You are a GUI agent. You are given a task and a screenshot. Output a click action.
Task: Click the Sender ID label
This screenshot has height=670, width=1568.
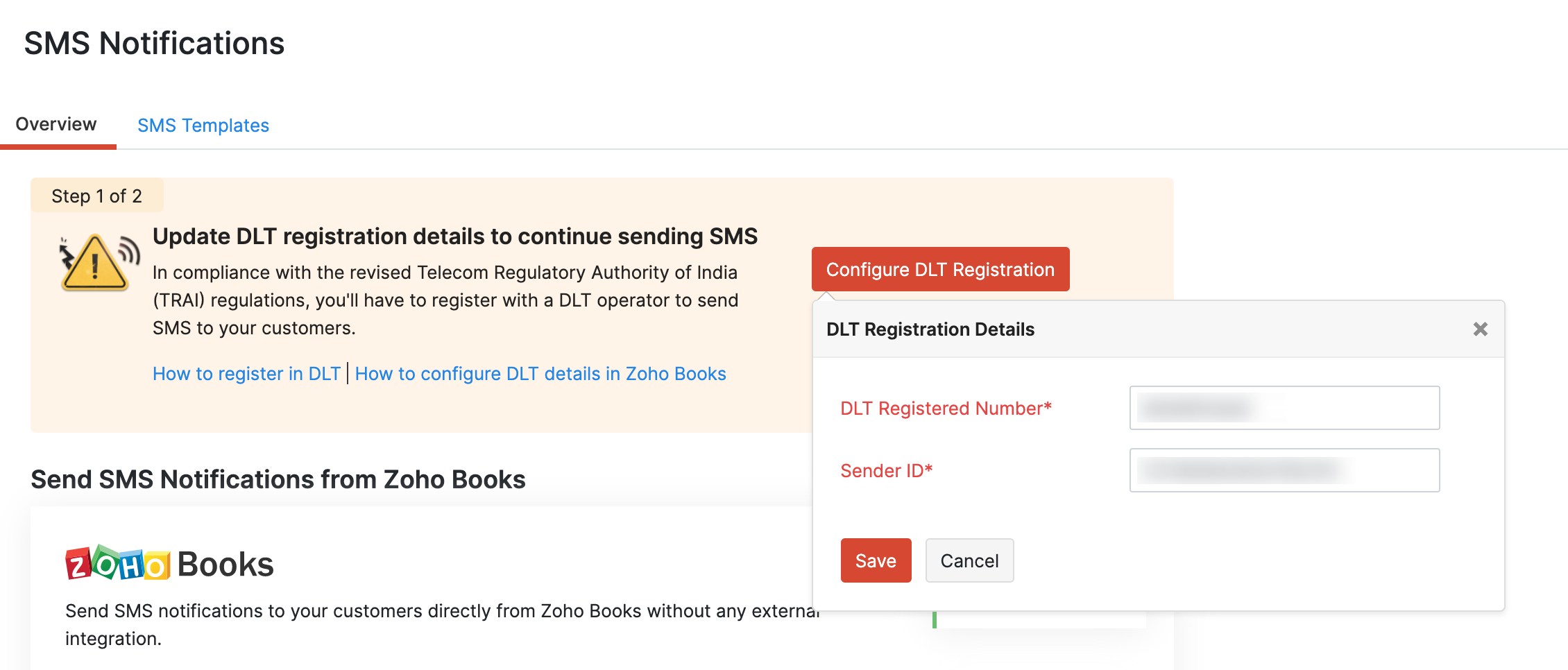pos(886,471)
